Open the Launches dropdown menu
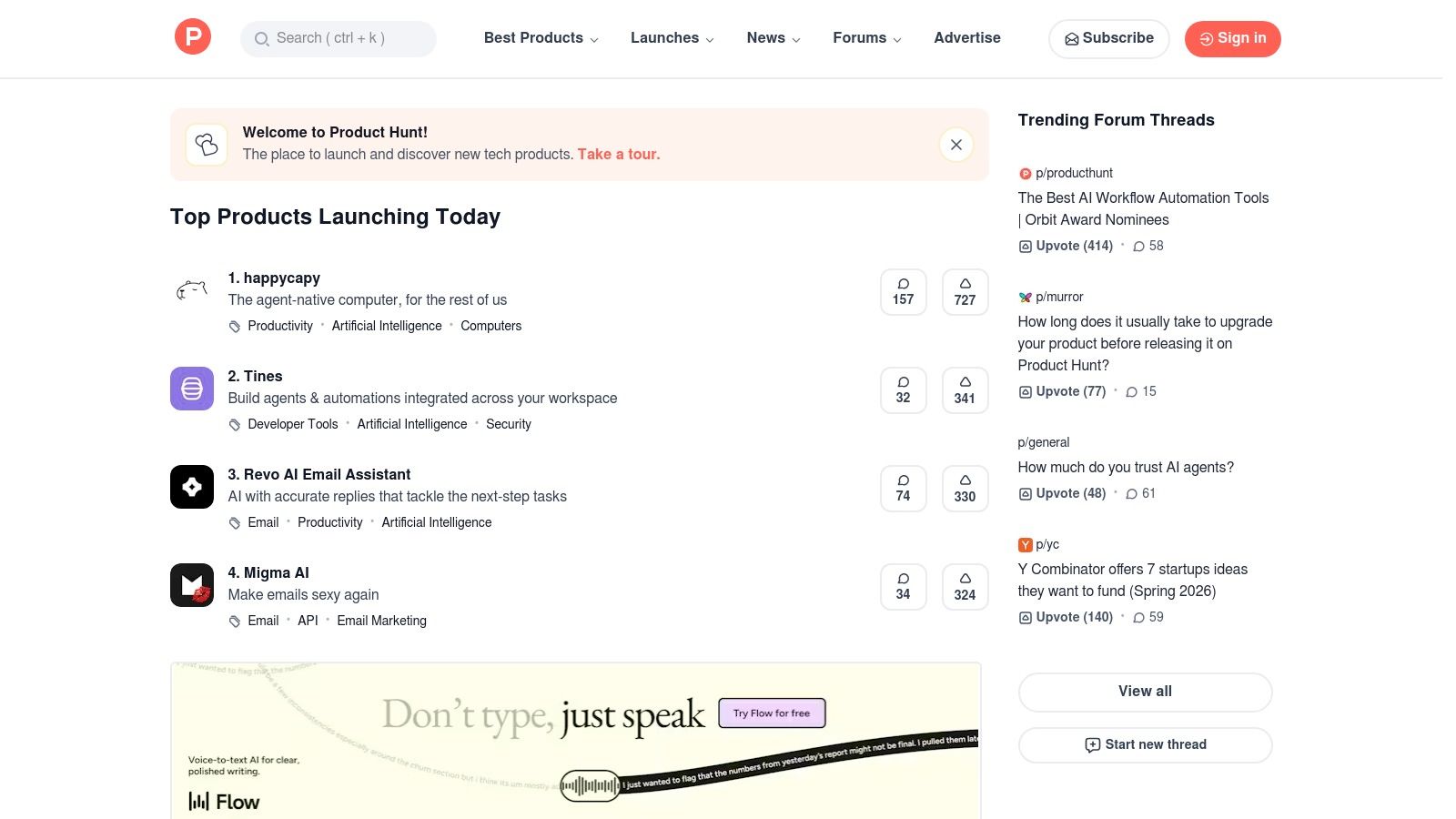Viewport: 1456px width, 819px height. pyautogui.click(x=672, y=38)
